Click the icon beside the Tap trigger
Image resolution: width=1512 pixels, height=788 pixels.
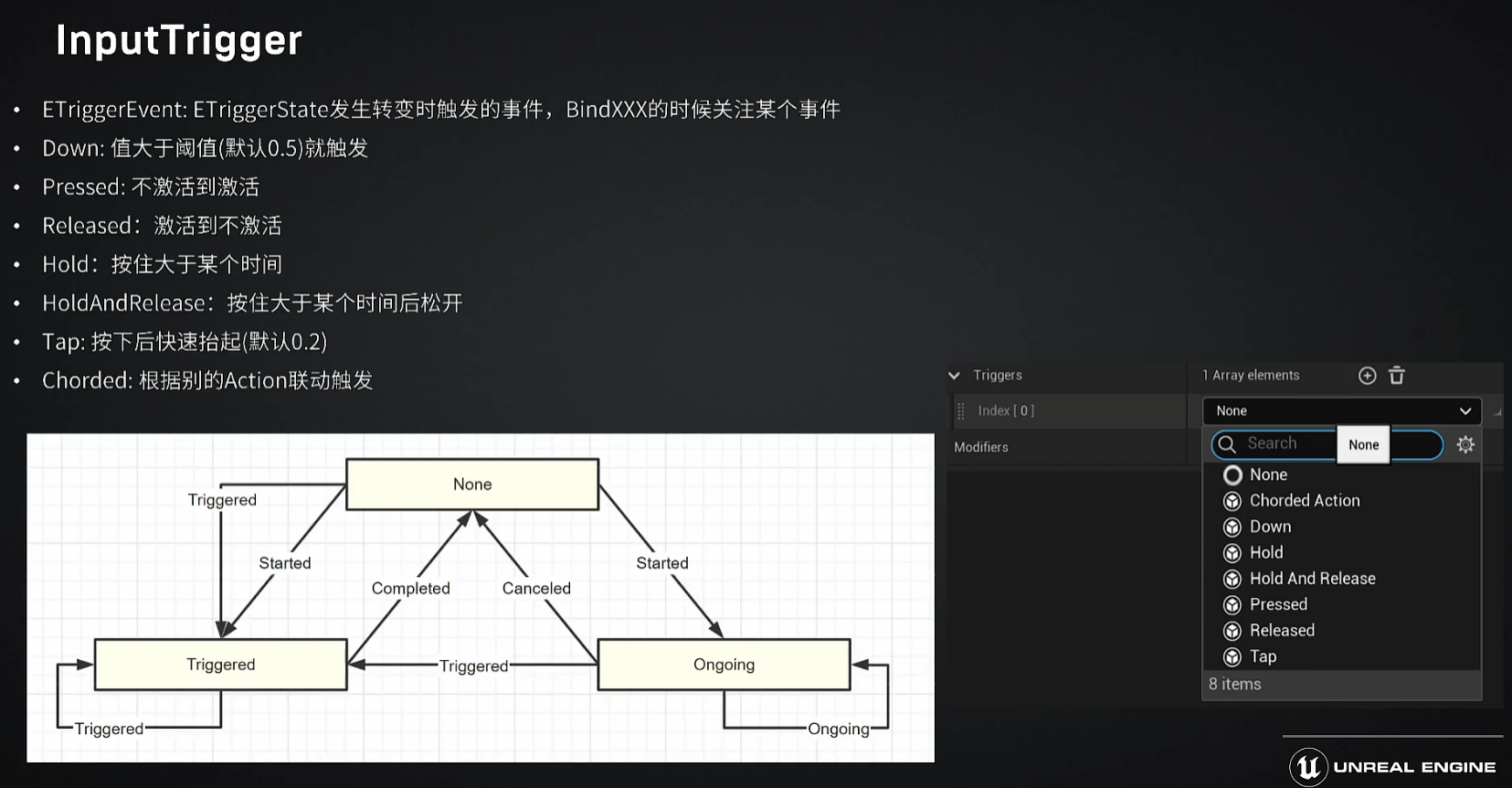(x=1232, y=657)
